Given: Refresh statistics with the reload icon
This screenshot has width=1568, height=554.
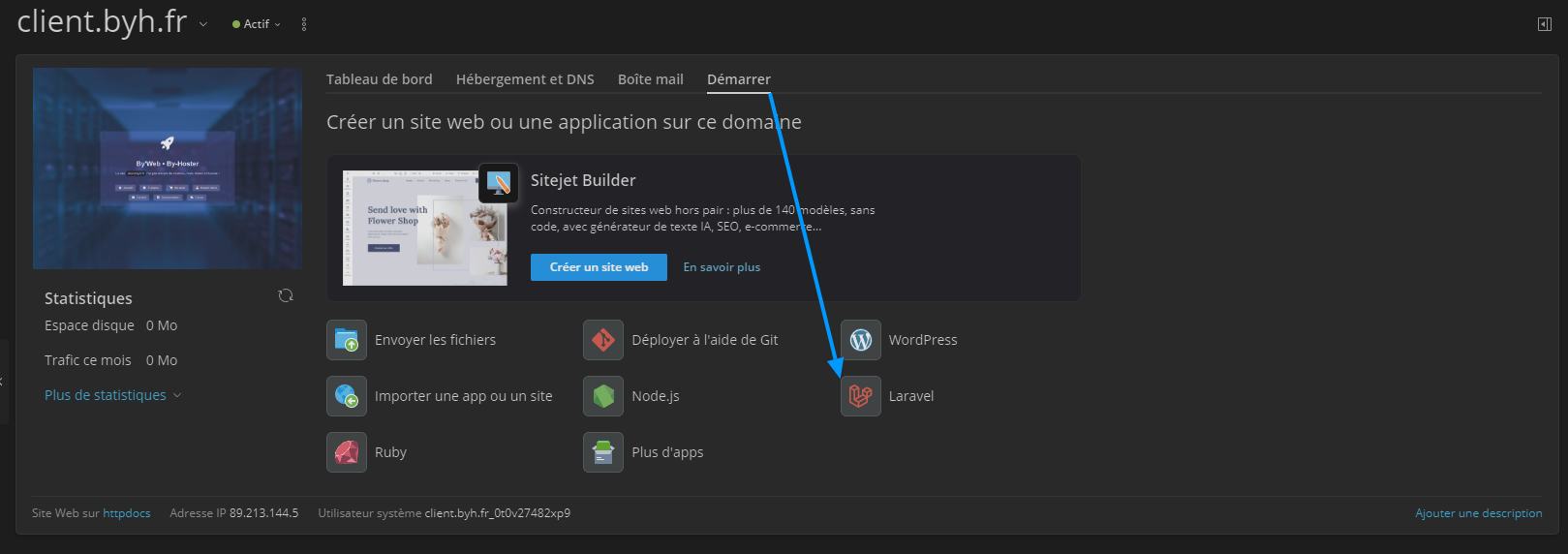Looking at the screenshot, I should click(x=286, y=295).
